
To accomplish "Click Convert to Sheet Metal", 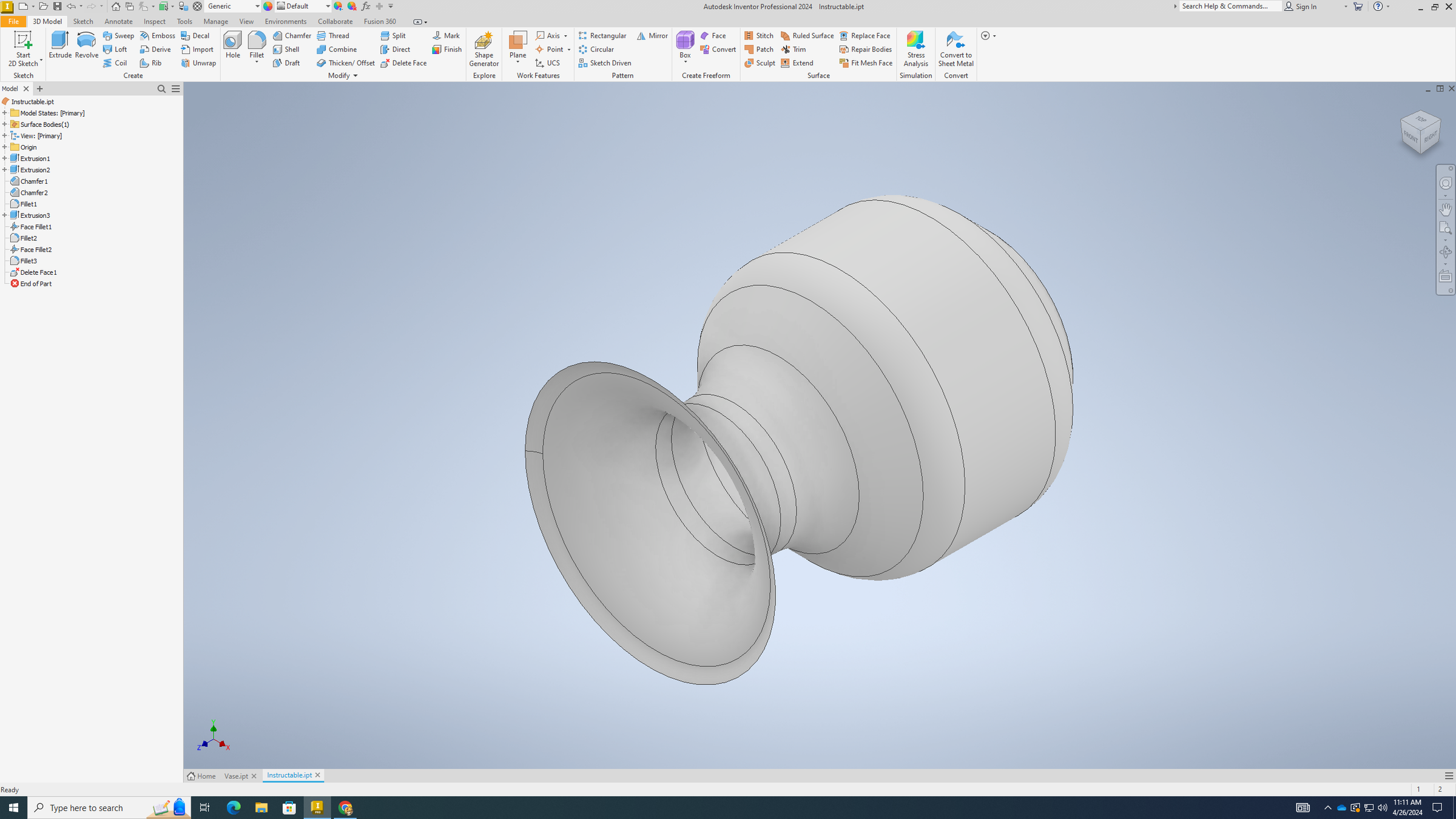I will coord(955,50).
